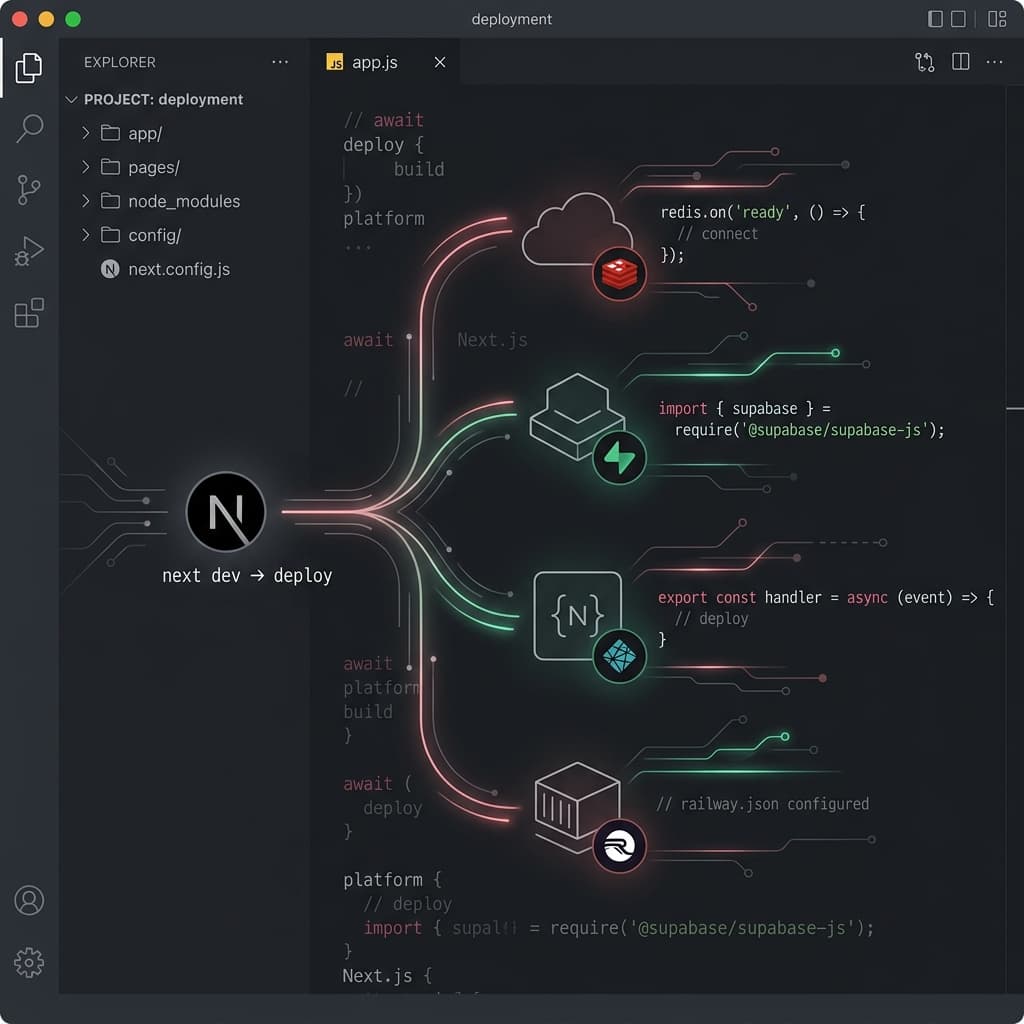Click the next.config.js file icon
Image resolution: width=1024 pixels, height=1024 pixels.
pos(110,269)
